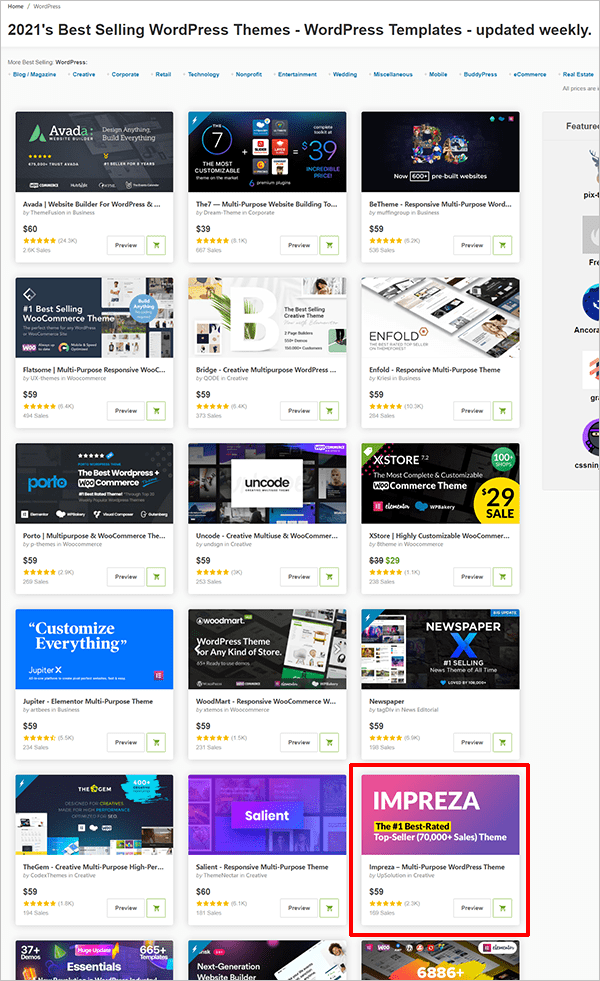The height and width of the screenshot is (981, 600).
Task: Open the Mobile category link
Action: [438, 74]
